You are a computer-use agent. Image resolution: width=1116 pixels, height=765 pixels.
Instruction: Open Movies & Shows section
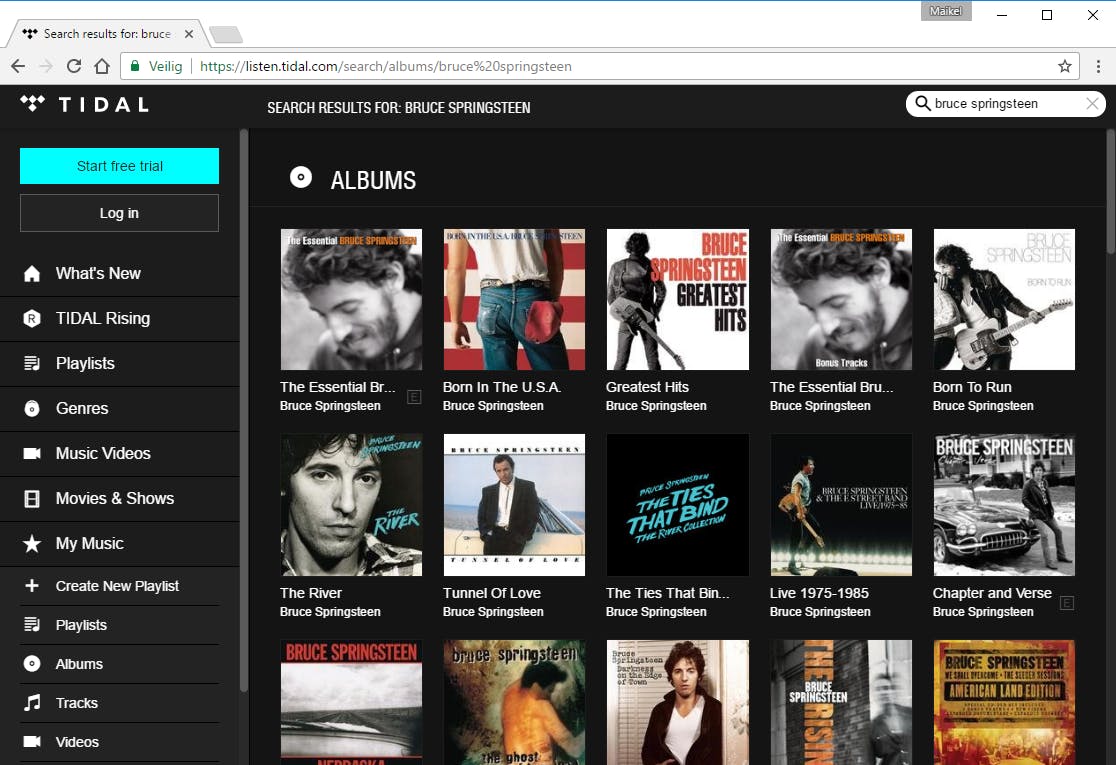click(120, 499)
